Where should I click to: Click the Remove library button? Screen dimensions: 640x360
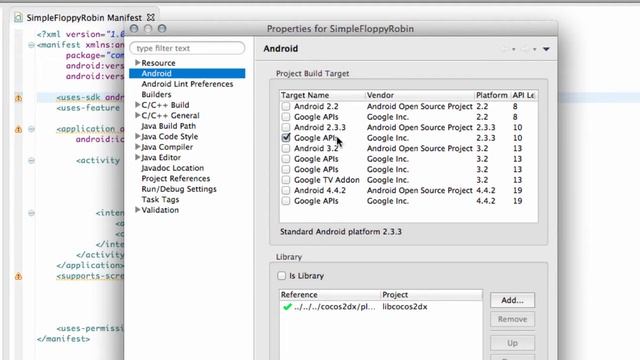click(x=512, y=319)
